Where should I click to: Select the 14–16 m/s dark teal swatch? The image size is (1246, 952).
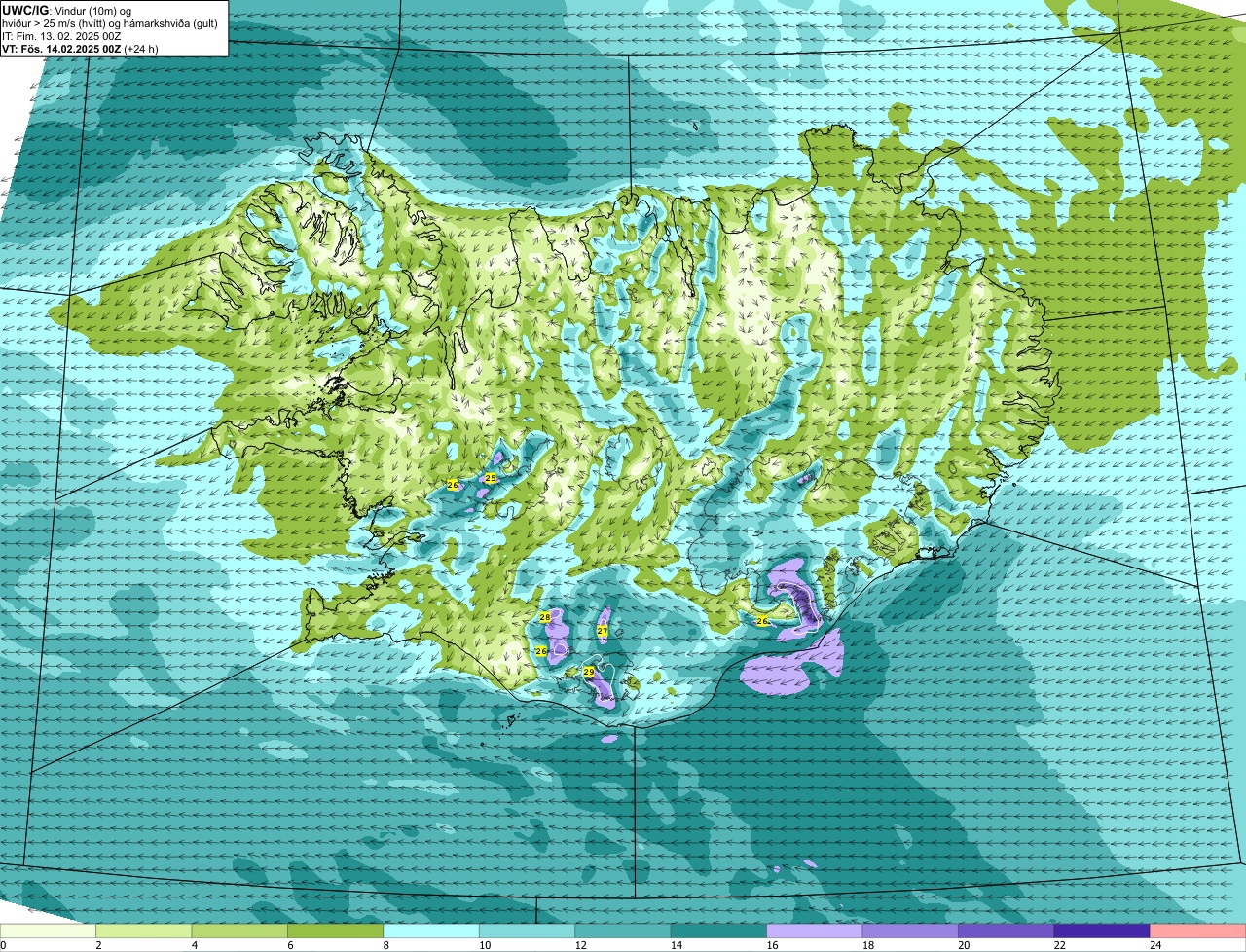pos(718,931)
